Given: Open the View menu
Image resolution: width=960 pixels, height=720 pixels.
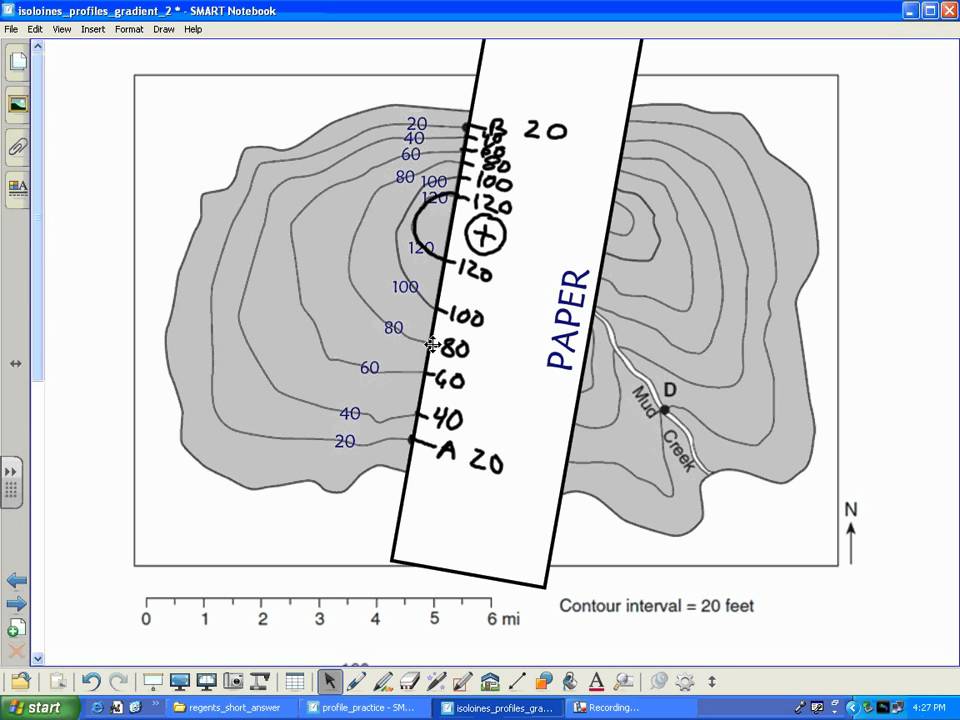Looking at the screenshot, I should click(62, 29).
